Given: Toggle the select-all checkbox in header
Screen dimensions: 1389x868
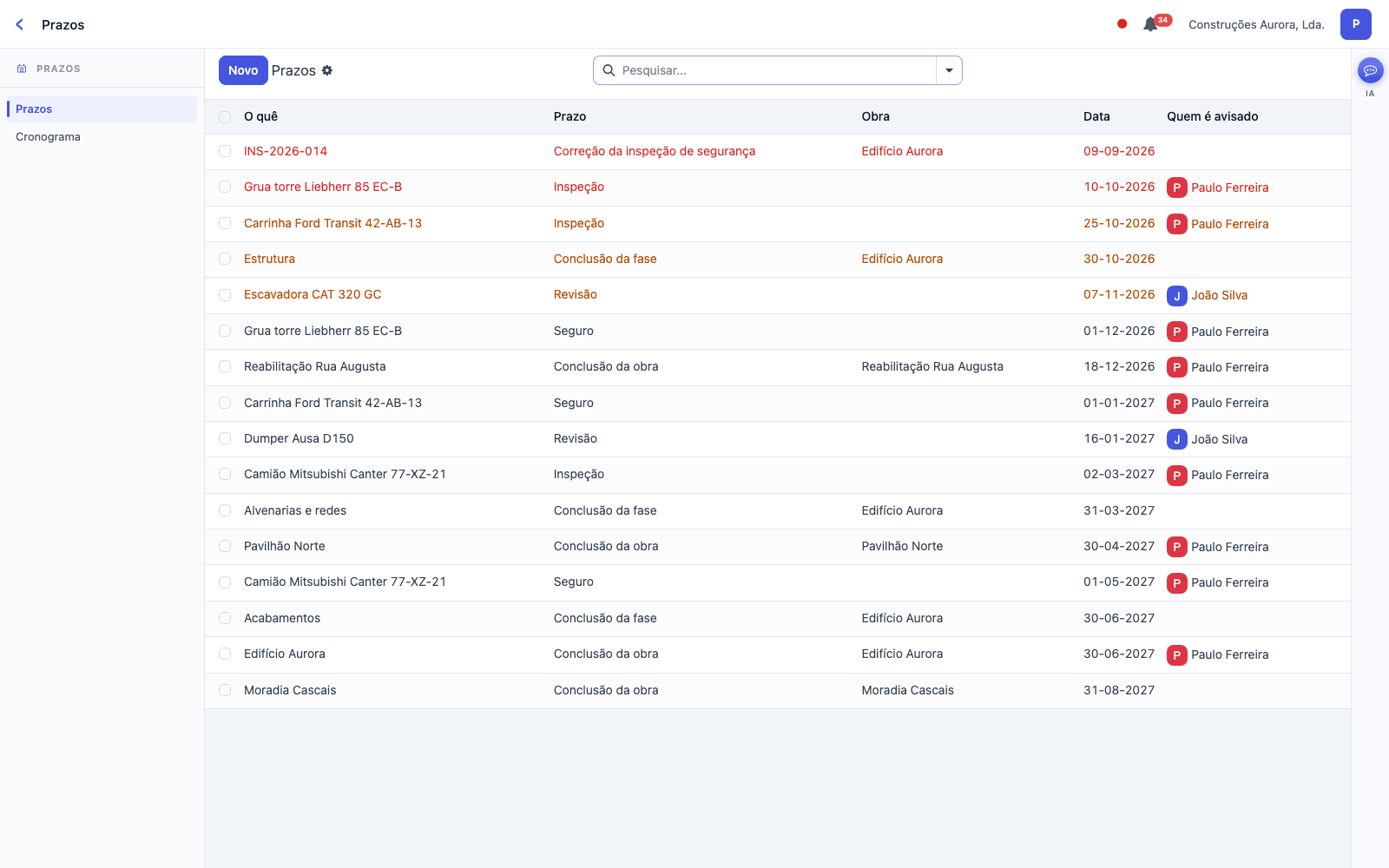Looking at the screenshot, I should (x=225, y=116).
